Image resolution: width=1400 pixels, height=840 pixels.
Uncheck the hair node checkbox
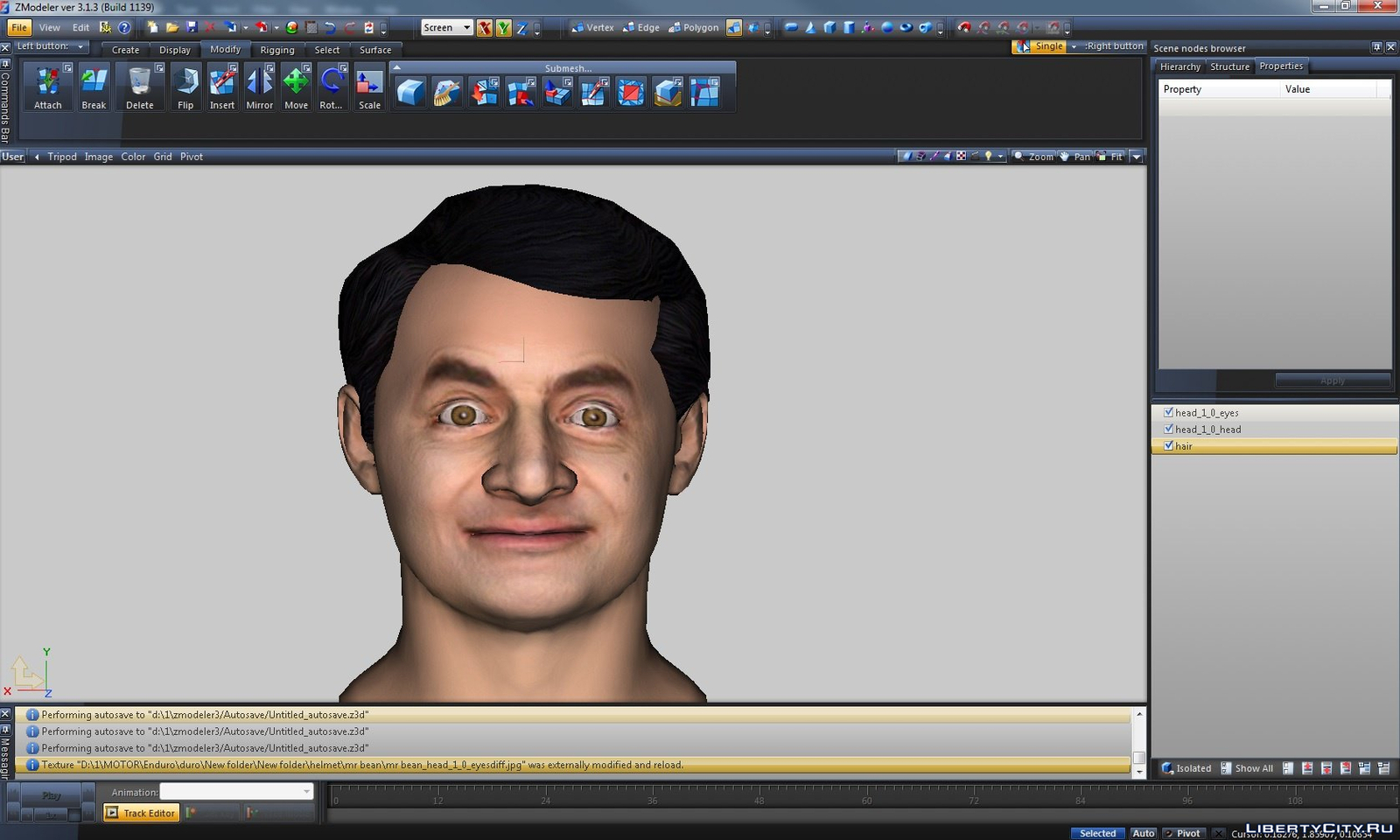tap(1168, 445)
